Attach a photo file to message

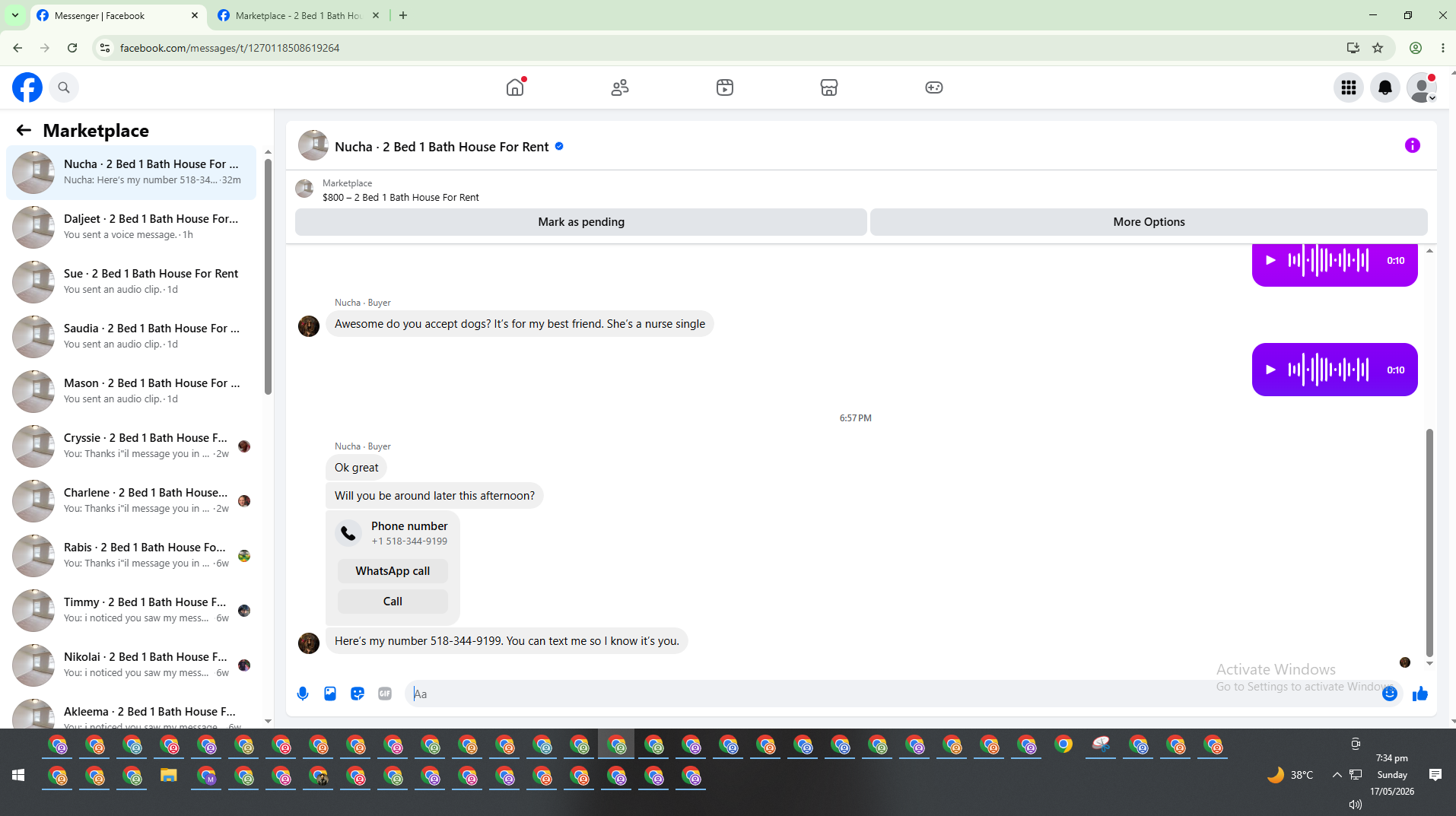(330, 694)
